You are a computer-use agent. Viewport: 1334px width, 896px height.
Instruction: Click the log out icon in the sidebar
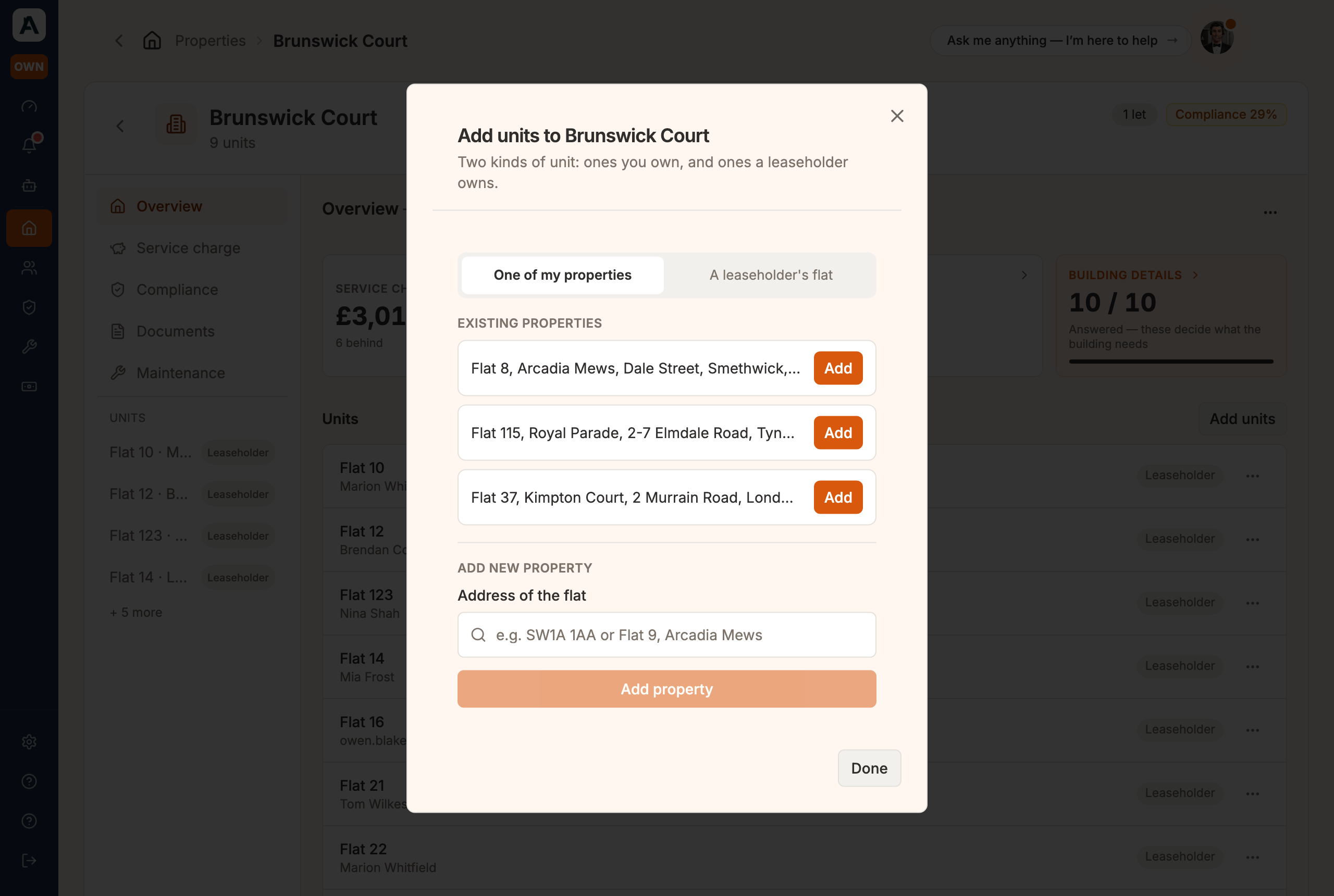29,861
